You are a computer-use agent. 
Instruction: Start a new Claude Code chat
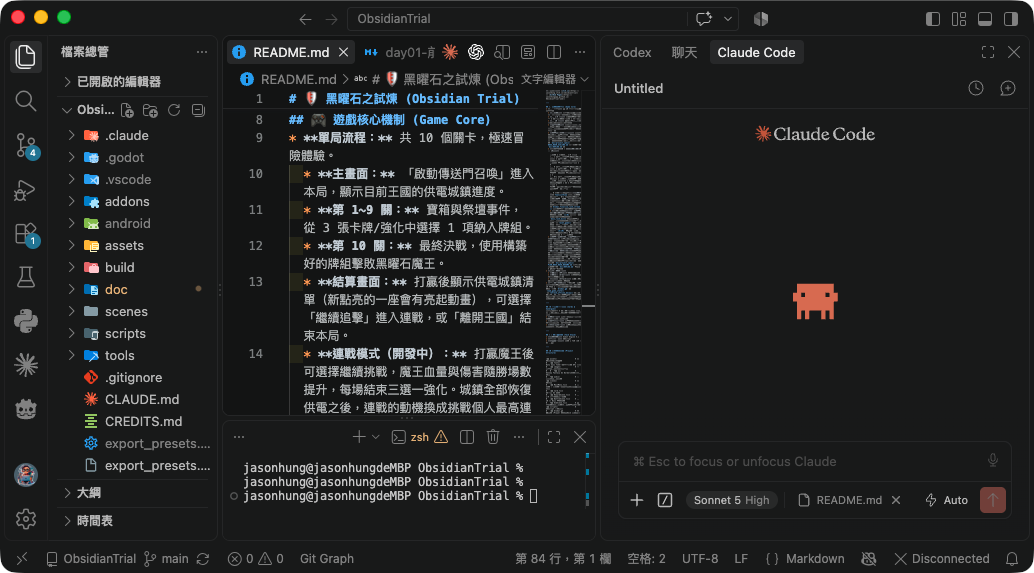(1008, 88)
